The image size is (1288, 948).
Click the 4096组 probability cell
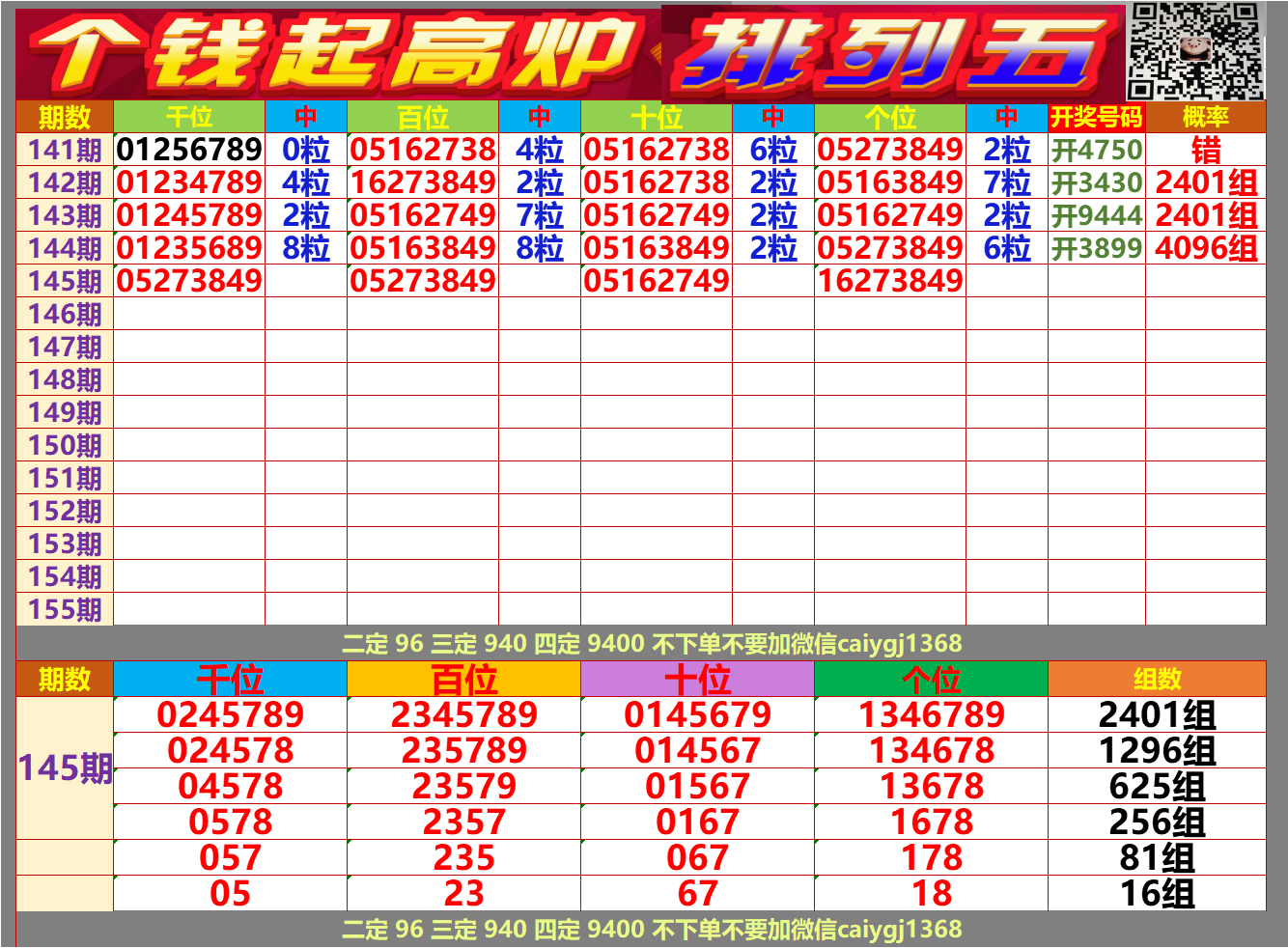pyautogui.click(x=1206, y=248)
